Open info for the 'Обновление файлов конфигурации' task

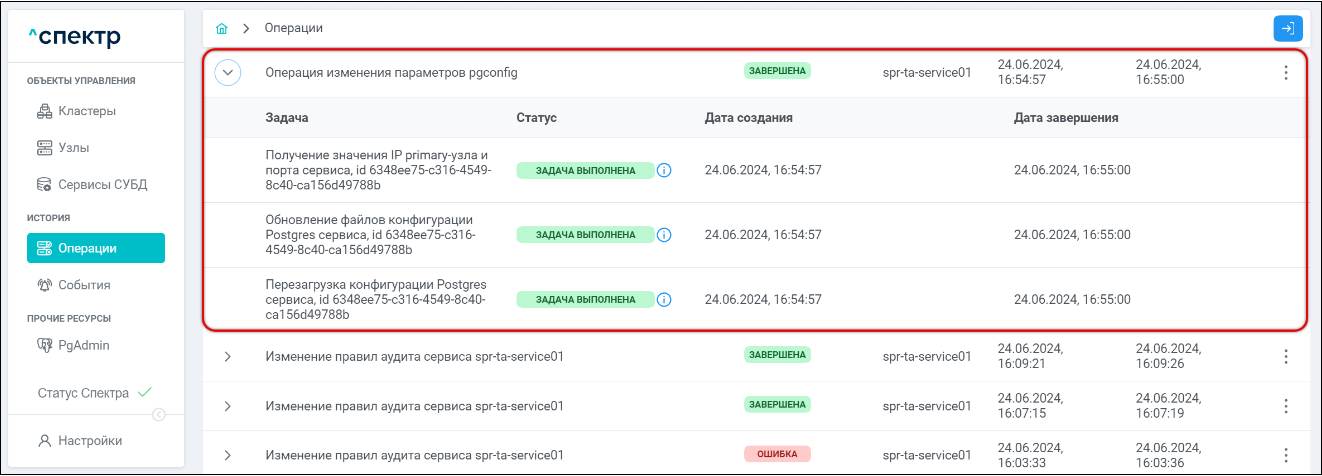coord(664,235)
